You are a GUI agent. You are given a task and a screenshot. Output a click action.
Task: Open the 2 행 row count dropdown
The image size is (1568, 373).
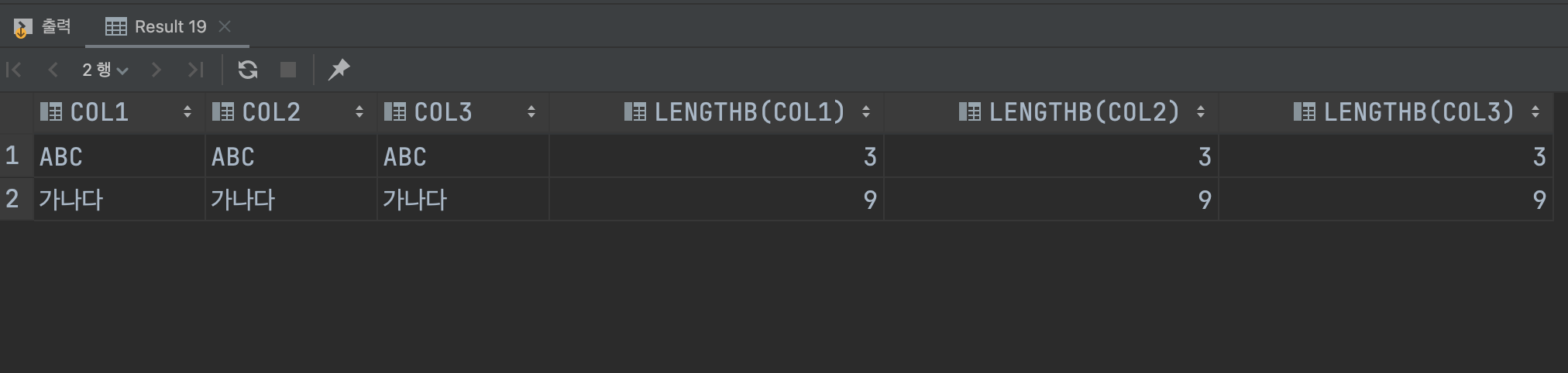coord(105,70)
